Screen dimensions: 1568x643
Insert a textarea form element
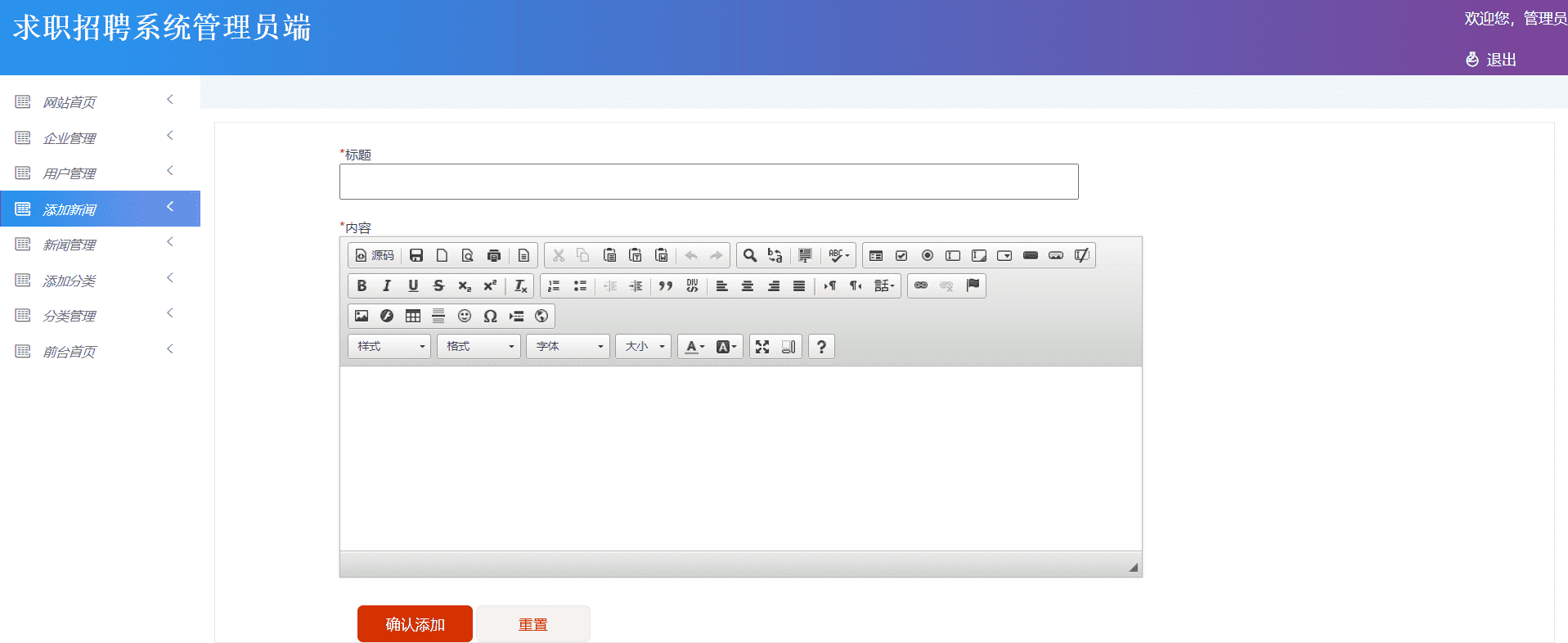click(979, 255)
